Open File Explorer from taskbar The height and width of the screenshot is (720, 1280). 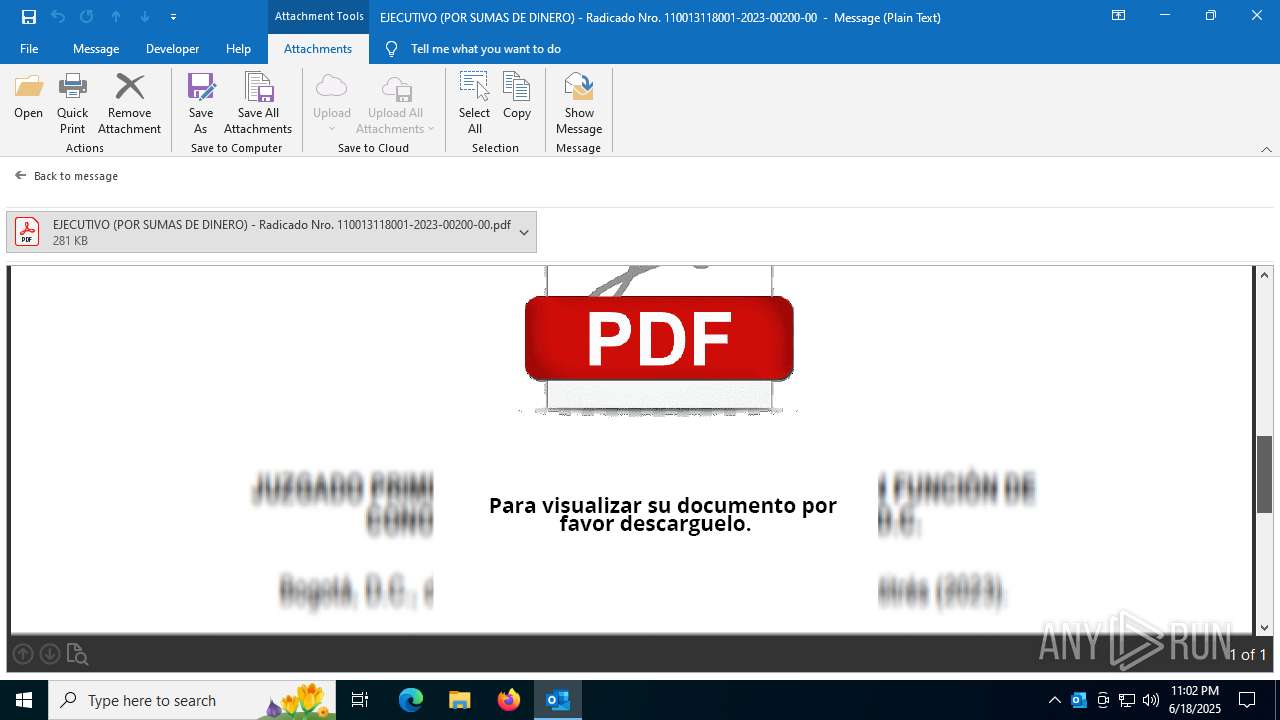click(460, 700)
